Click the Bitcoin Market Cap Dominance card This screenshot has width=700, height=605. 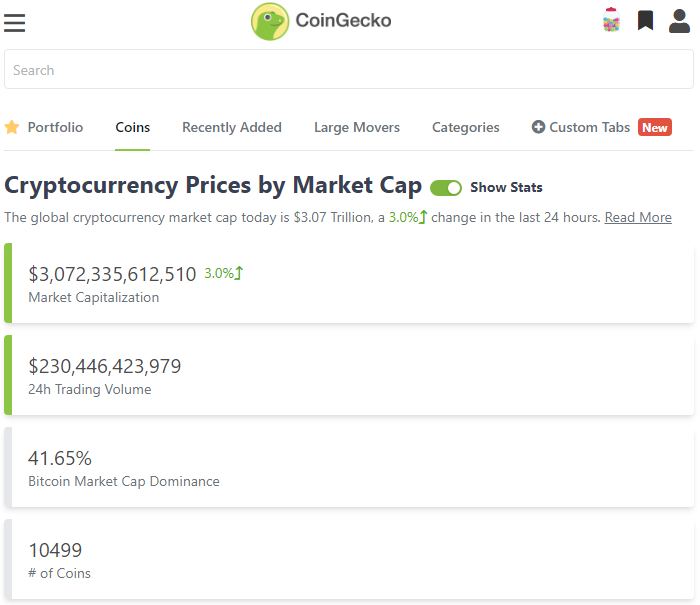[x=349, y=467]
